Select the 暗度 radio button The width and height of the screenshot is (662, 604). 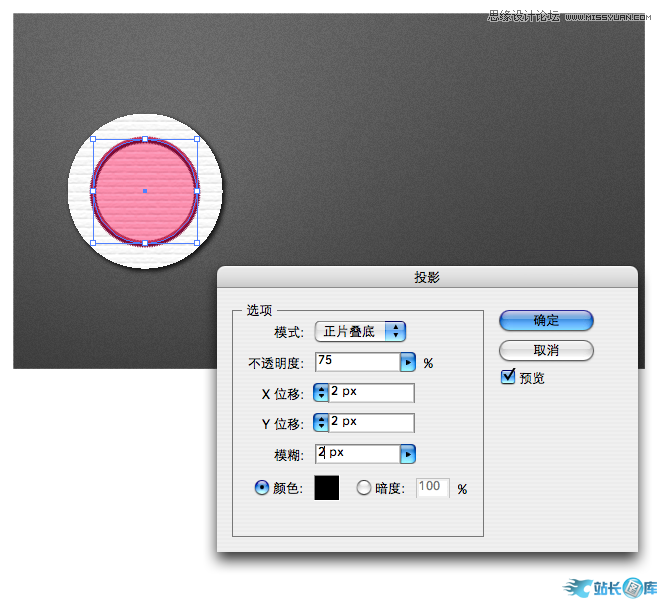pos(363,488)
